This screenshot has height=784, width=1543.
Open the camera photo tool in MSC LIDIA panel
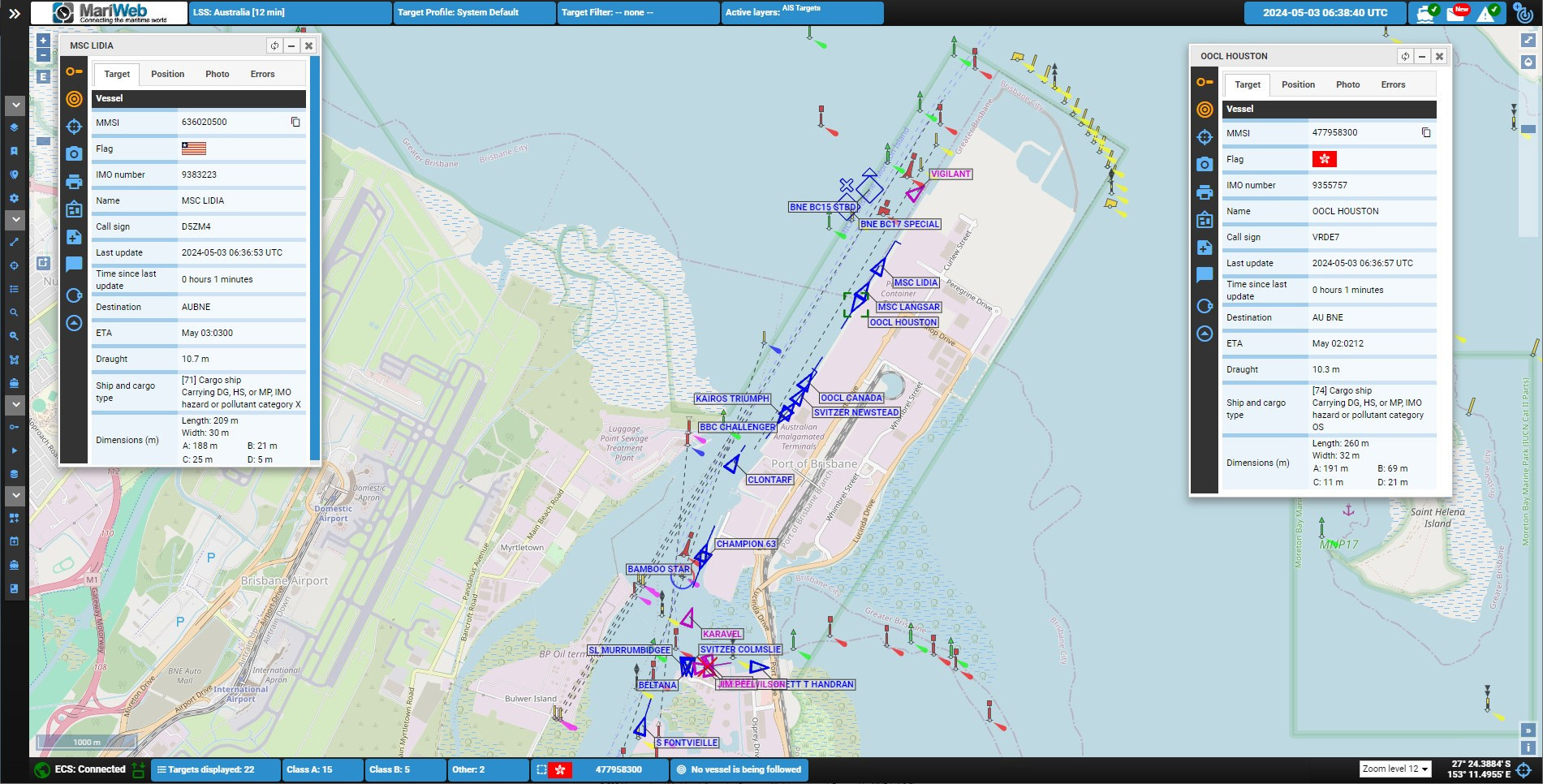pos(74,153)
